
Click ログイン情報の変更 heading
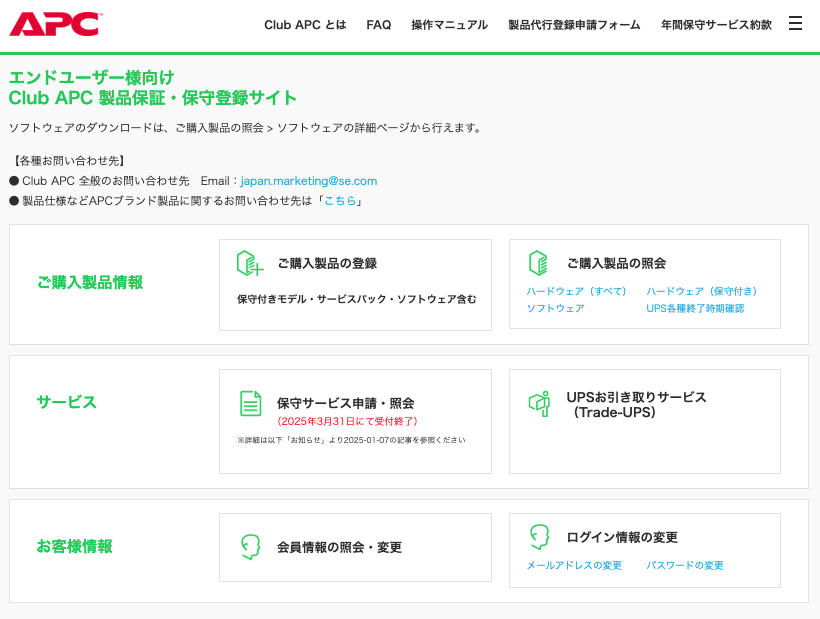622,537
